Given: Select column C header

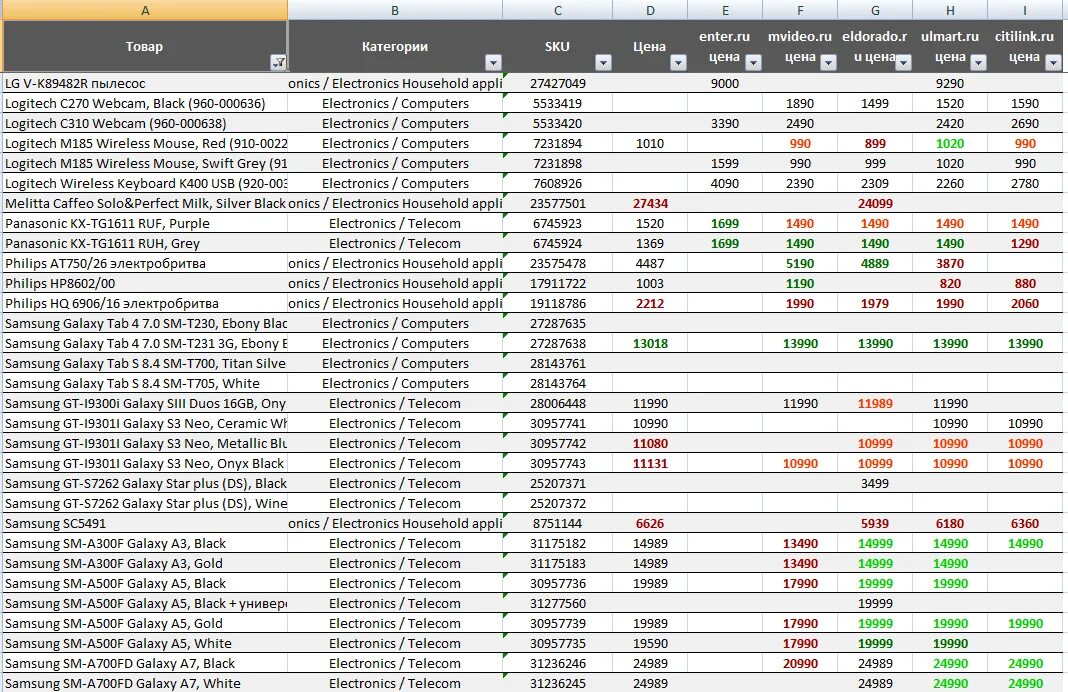Looking at the screenshot, I should (x=558, y=10).
